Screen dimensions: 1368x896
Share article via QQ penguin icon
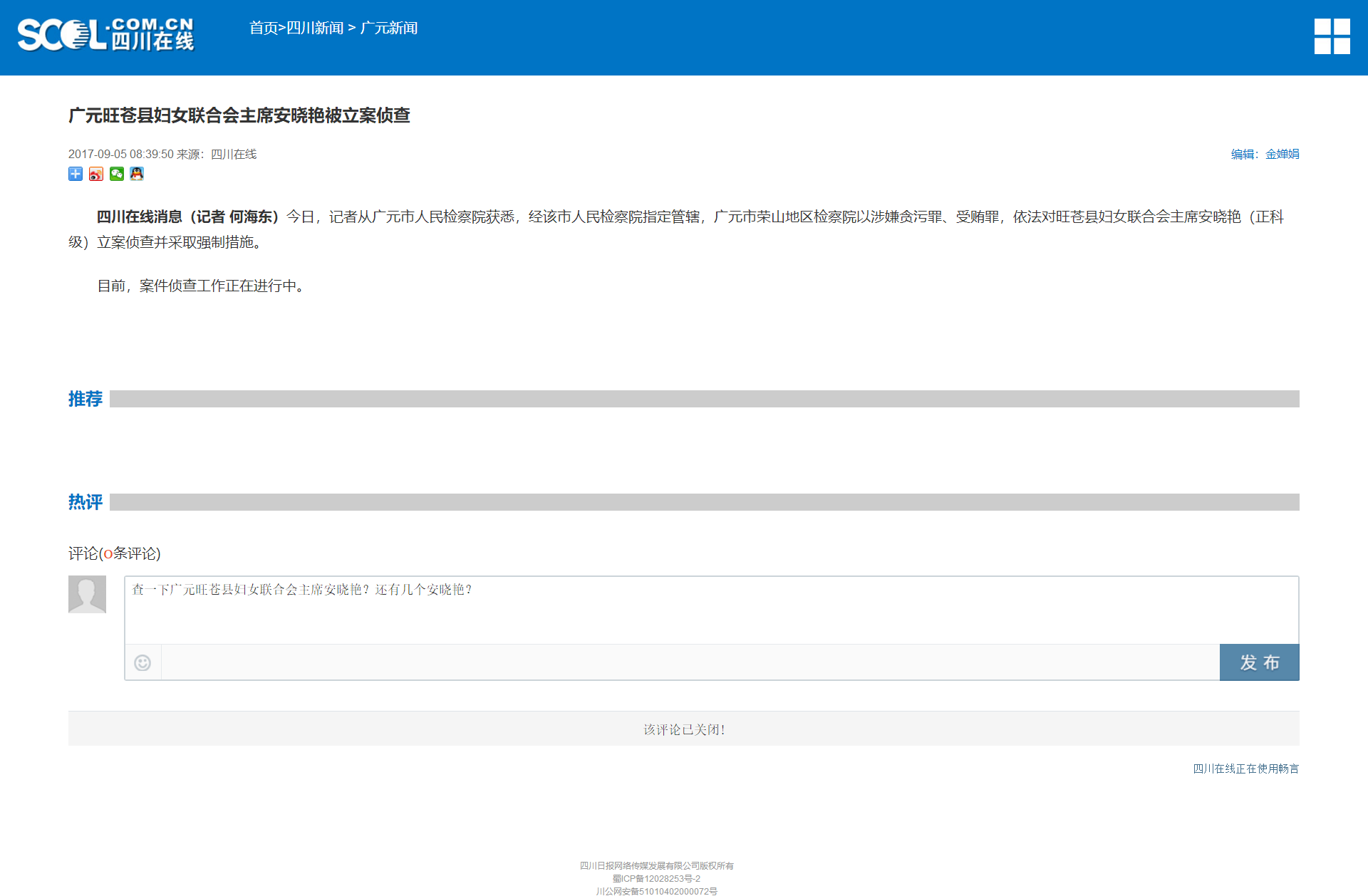tap(137, 174)
